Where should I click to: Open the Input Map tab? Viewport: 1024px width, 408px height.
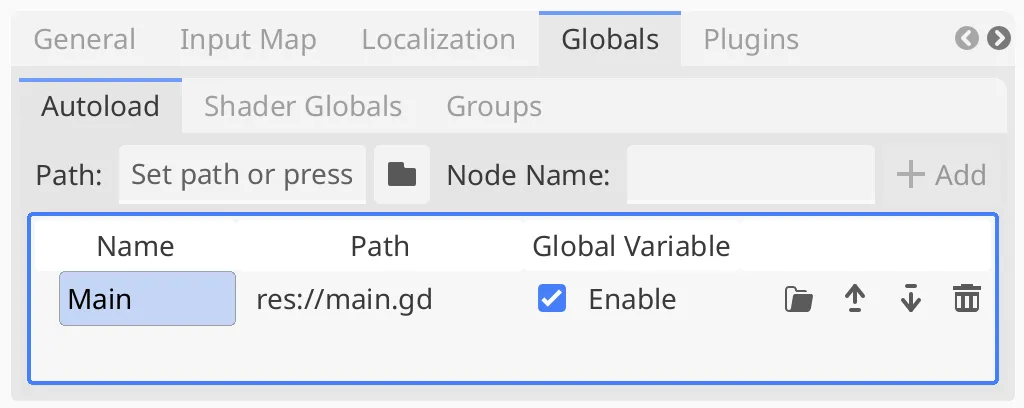pyautogui.click(x=248, y=39)
